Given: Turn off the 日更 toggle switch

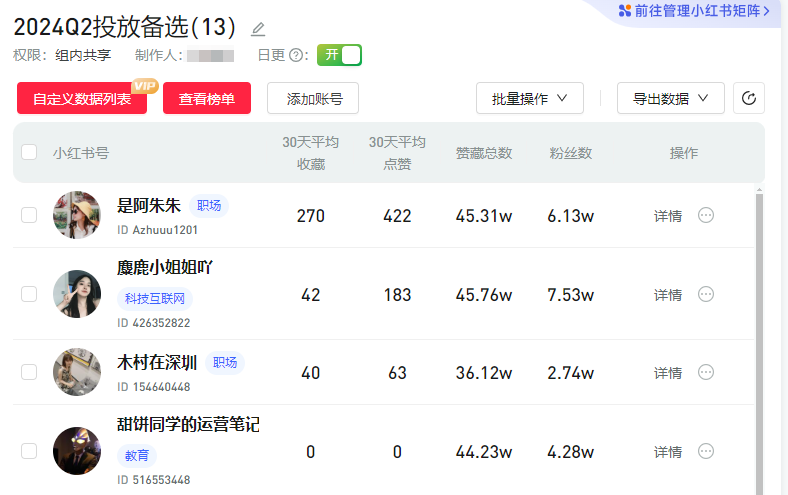Looking at the screenshot, I should (x=339, y=55).
